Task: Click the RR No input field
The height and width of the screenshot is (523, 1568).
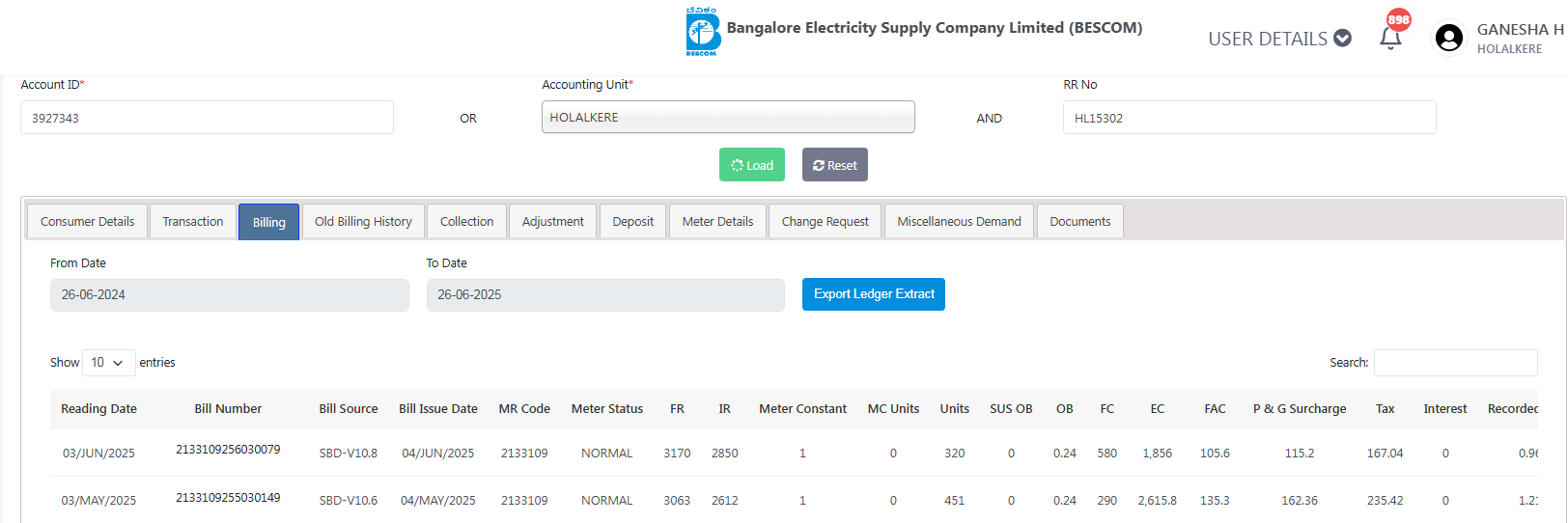Action: pyautogui.click(x=1249, y=118)
